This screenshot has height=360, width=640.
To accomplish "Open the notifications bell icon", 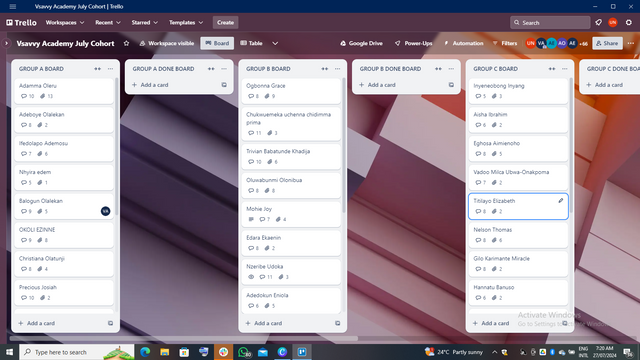I will (x=598, y=22).
